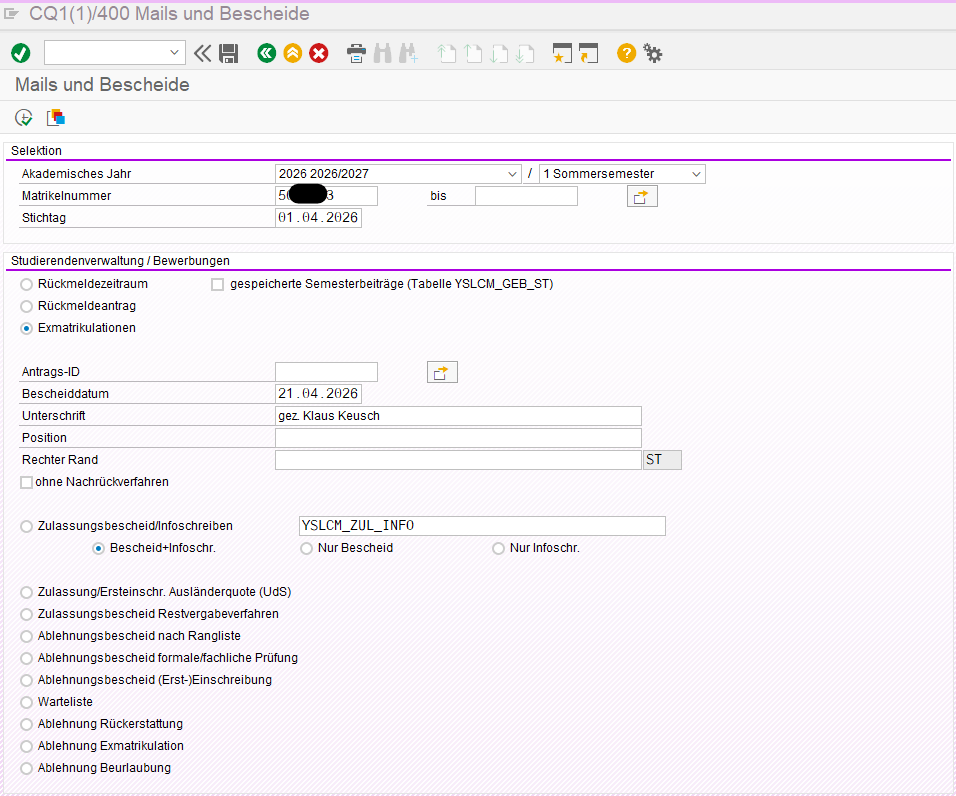Viewport: 956px width, 796px height.
Task: Collapse the command field with double chevron
Action: point(202,54)
